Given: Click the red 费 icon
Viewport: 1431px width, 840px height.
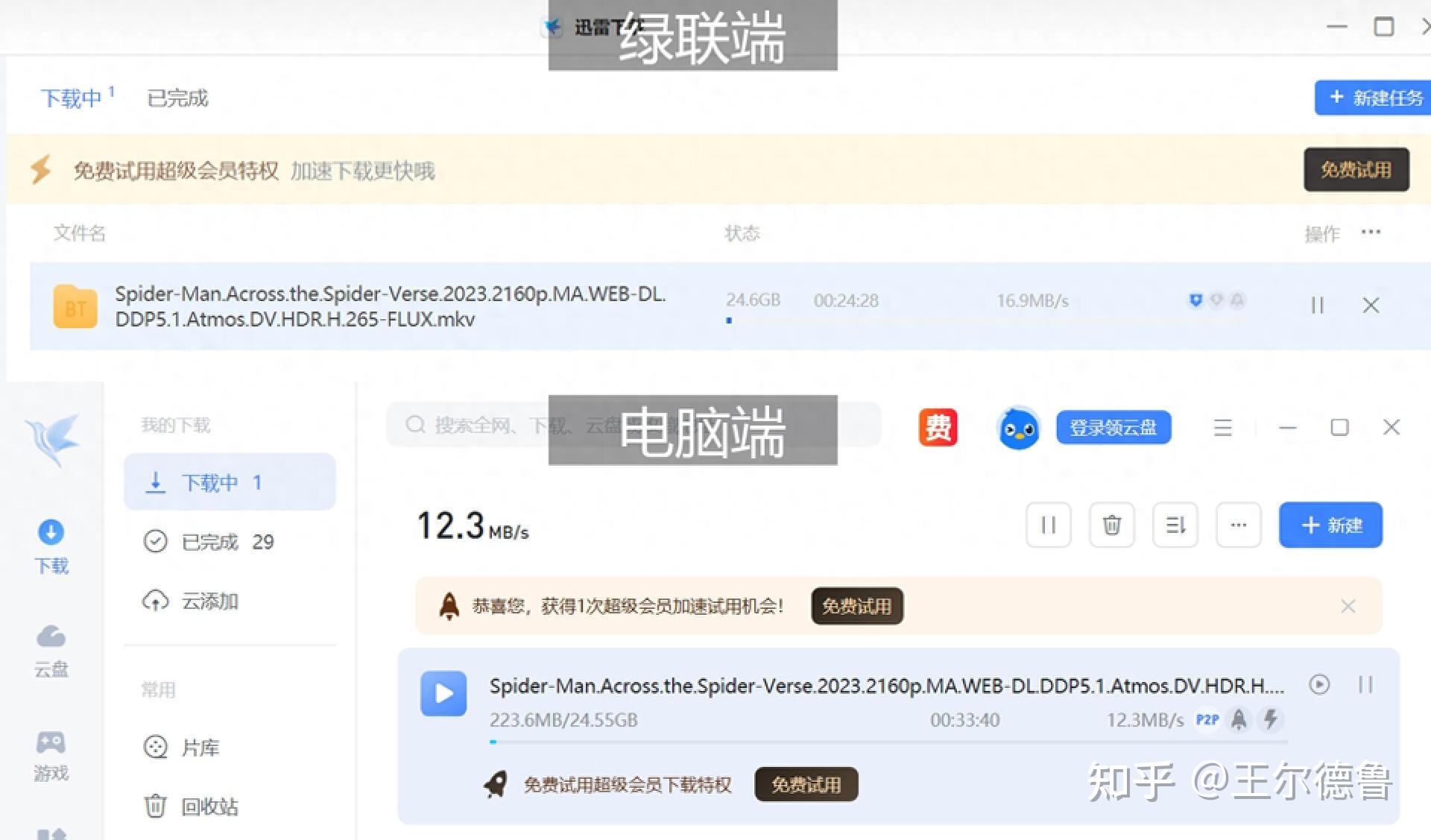Looking at the screenshot, I should (938, 428).
